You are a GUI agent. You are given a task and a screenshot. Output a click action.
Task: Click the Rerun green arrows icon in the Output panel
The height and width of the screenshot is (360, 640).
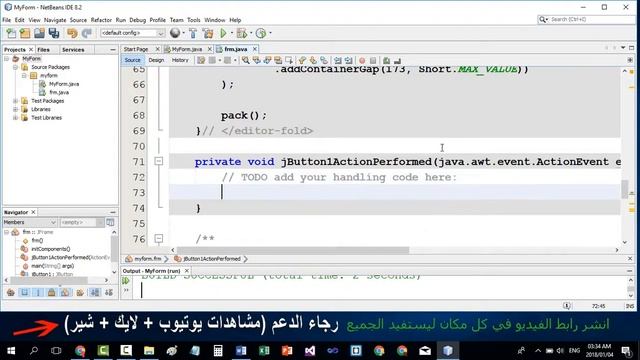[x=126, y=280]
